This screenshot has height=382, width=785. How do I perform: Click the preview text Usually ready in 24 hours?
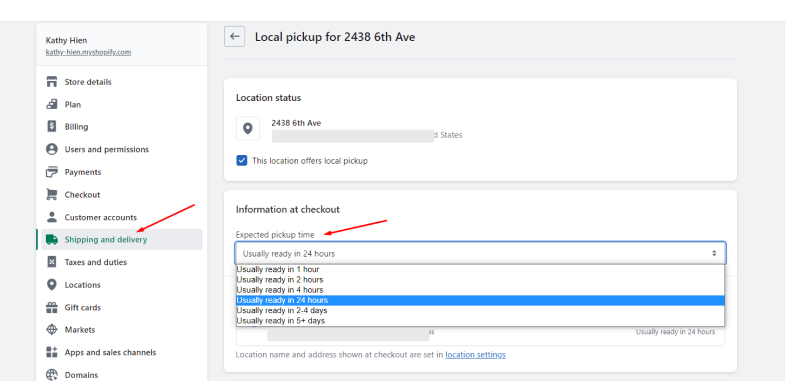pyautogui.click(x=675, y=331)
